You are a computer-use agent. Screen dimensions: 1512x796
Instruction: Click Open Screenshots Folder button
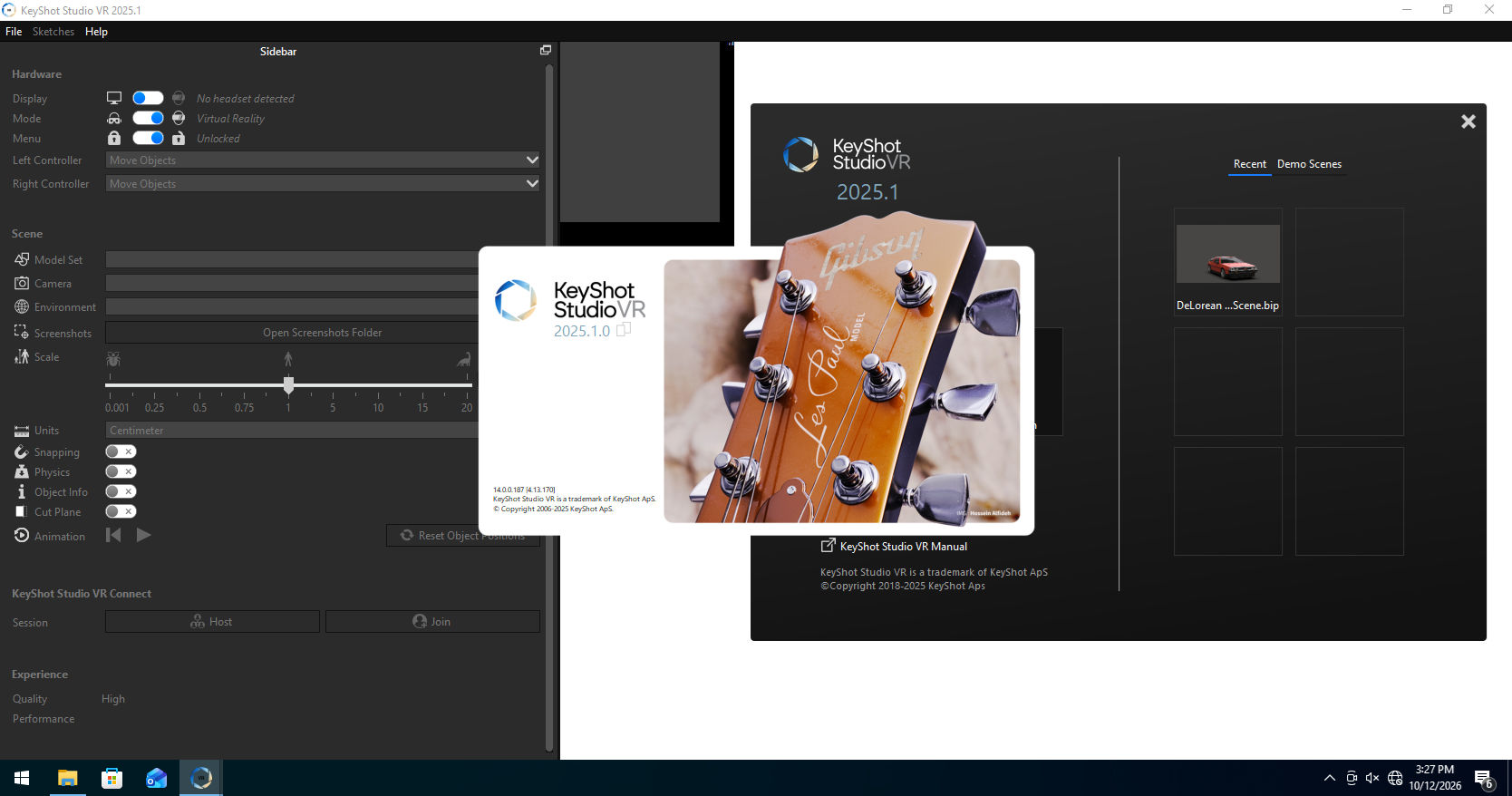tap(292, 333)
